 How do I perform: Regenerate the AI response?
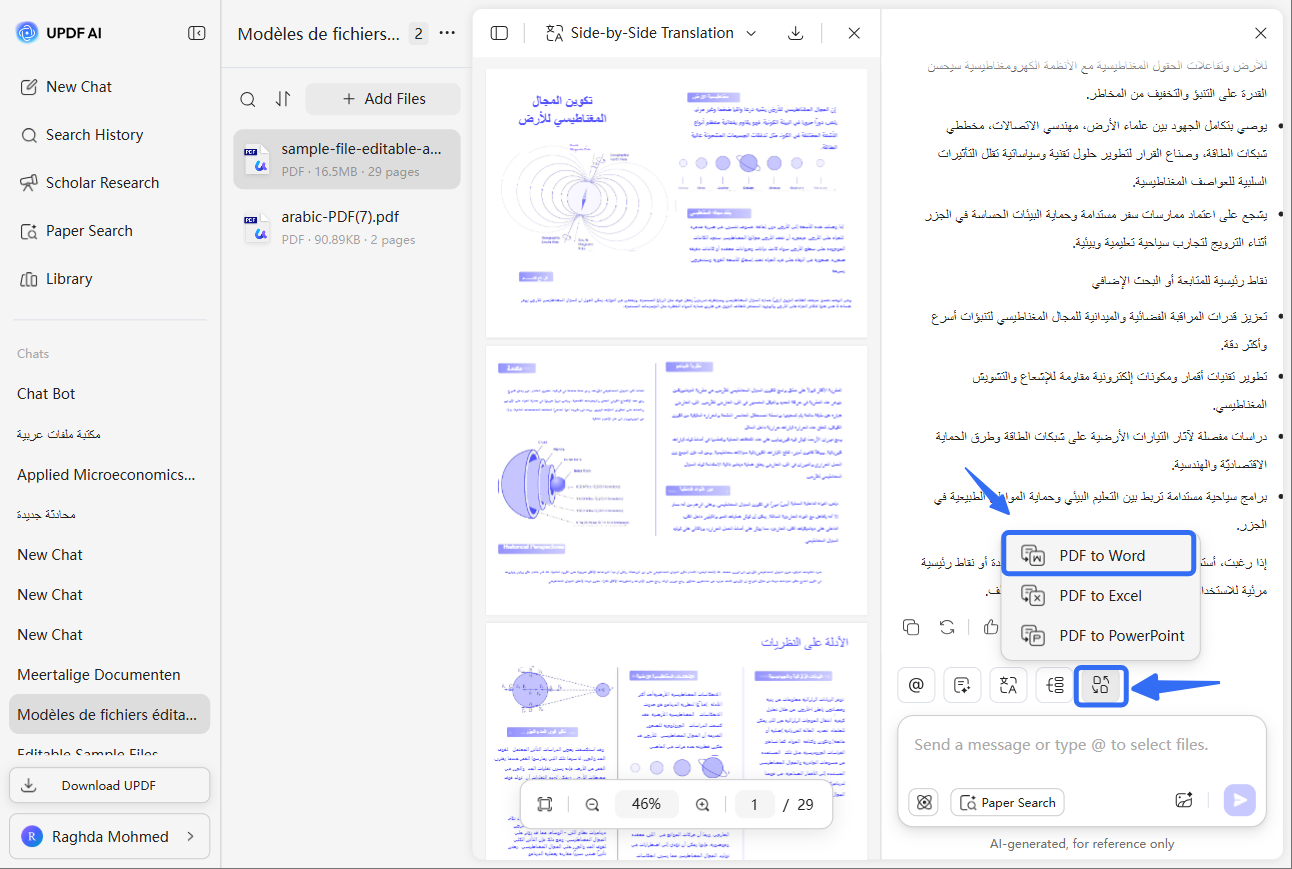click(x=947, y=627)
